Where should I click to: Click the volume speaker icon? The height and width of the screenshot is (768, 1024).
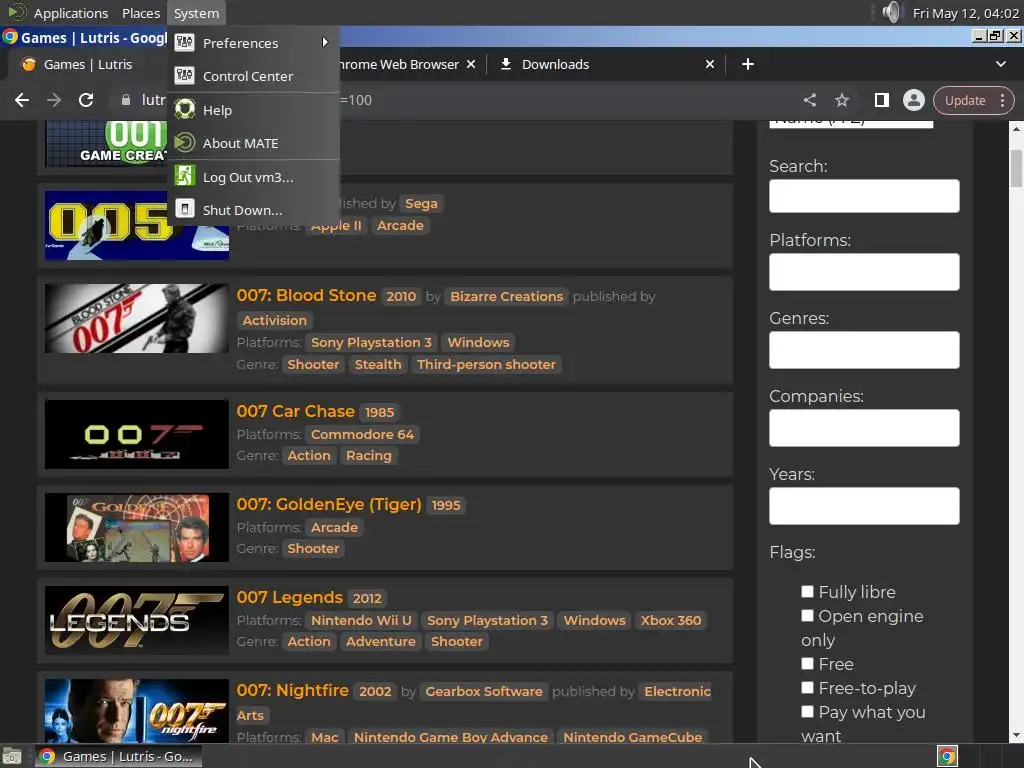pyautogui.click(x=891, y=12)
